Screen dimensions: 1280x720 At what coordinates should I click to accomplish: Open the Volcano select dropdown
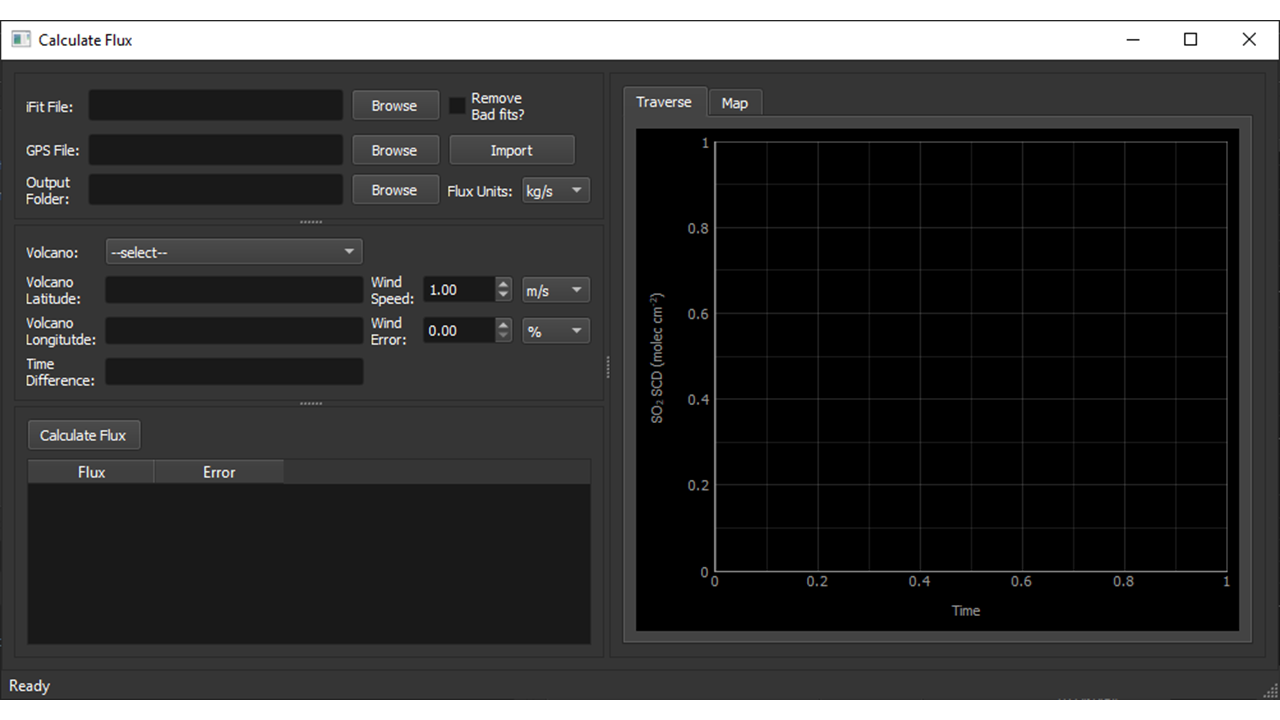[x=234, y=252]
